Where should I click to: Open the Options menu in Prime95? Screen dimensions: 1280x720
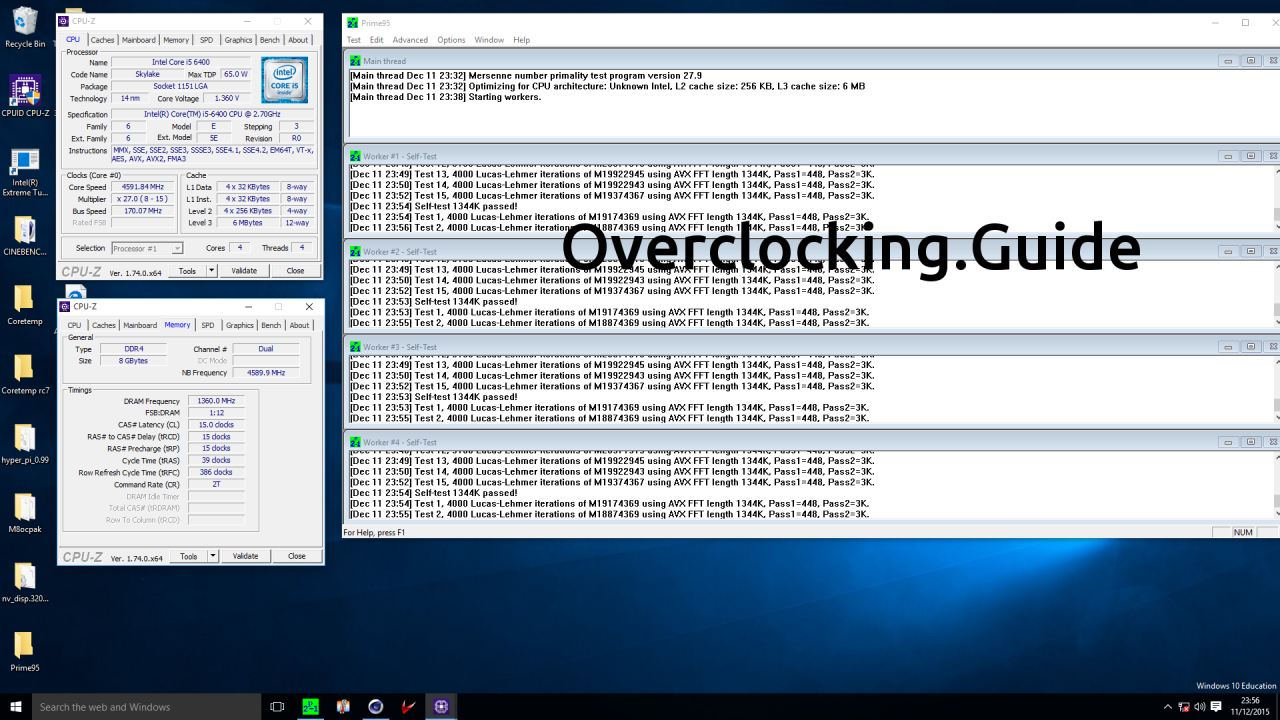point(451,40)
